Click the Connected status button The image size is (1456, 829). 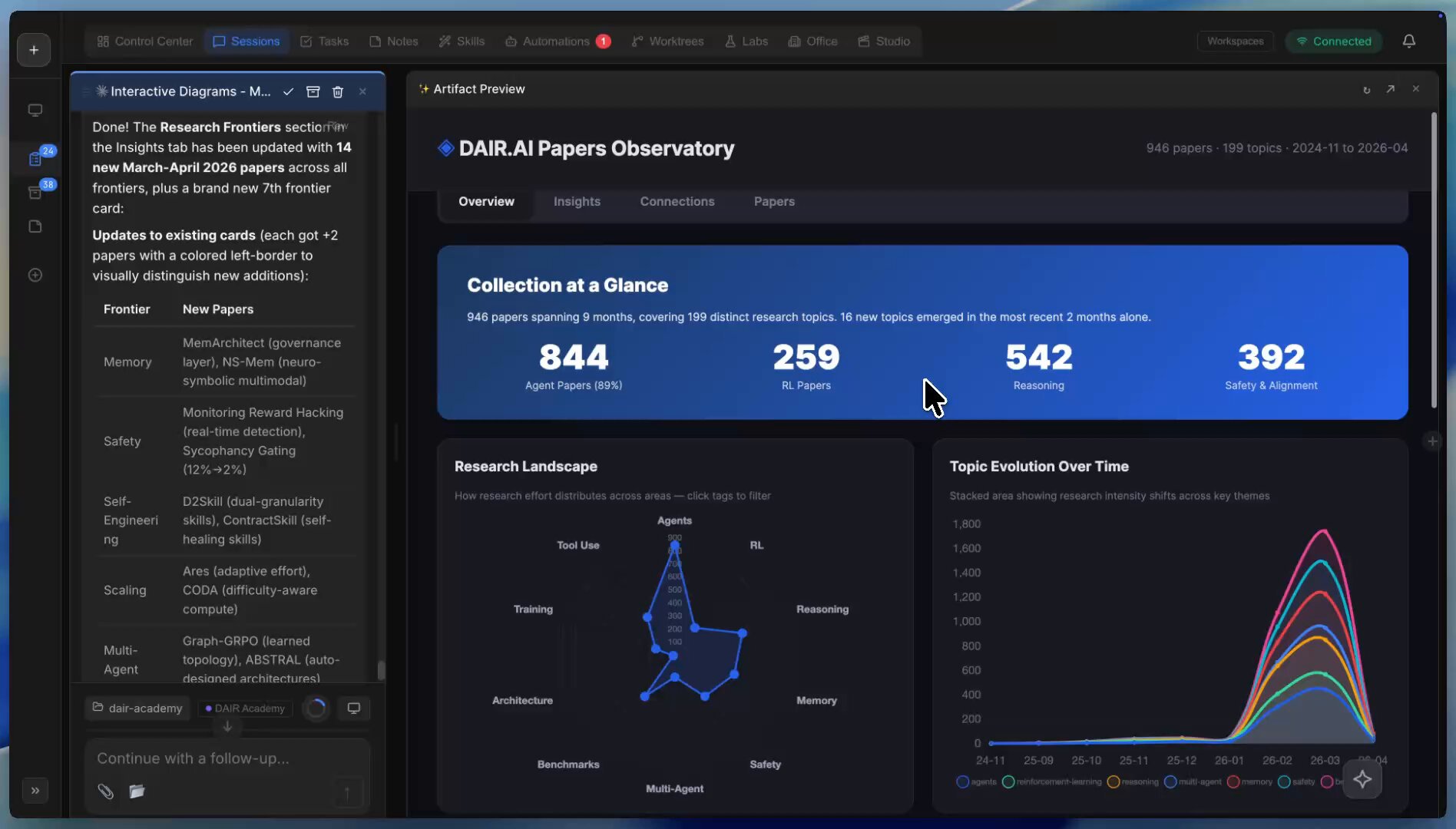click(1333, 41)
